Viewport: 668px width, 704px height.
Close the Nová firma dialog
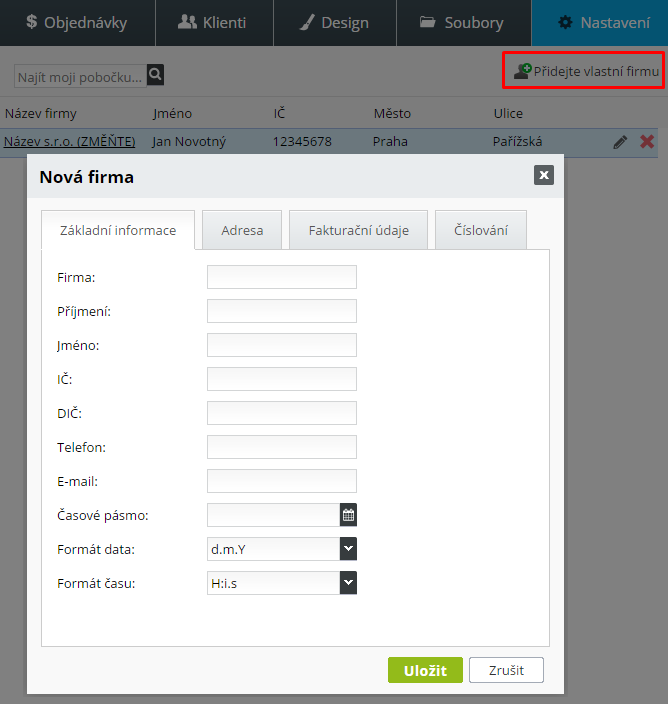tap(544, 175)
